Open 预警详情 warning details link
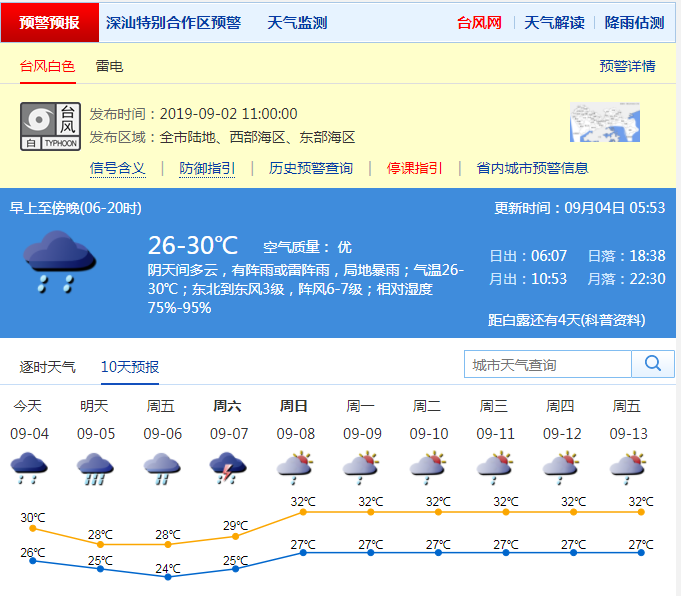 pyautogui.click(x=627, y=66)
